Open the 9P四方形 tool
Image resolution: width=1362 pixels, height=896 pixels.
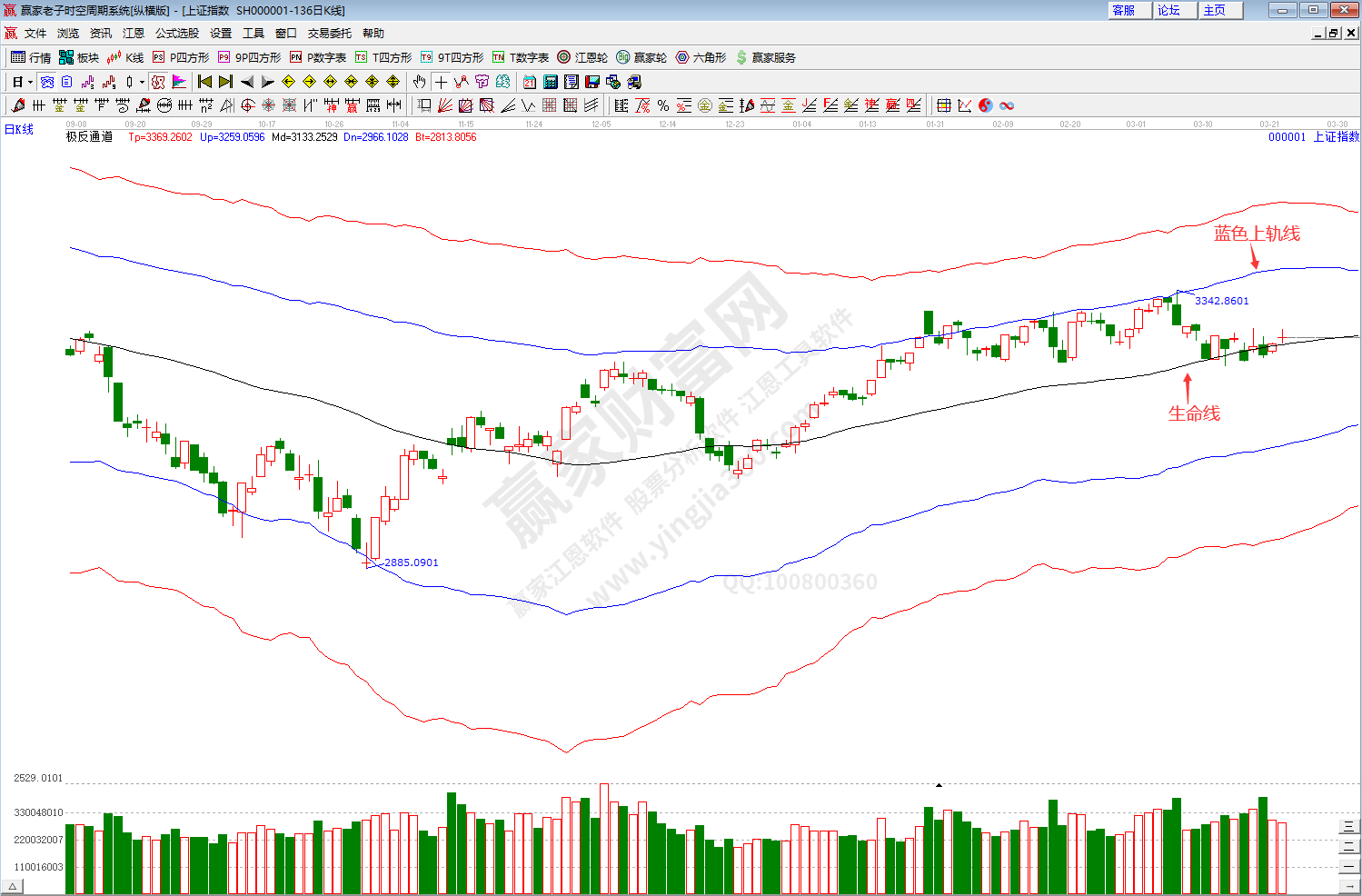(x=249, y=57)
